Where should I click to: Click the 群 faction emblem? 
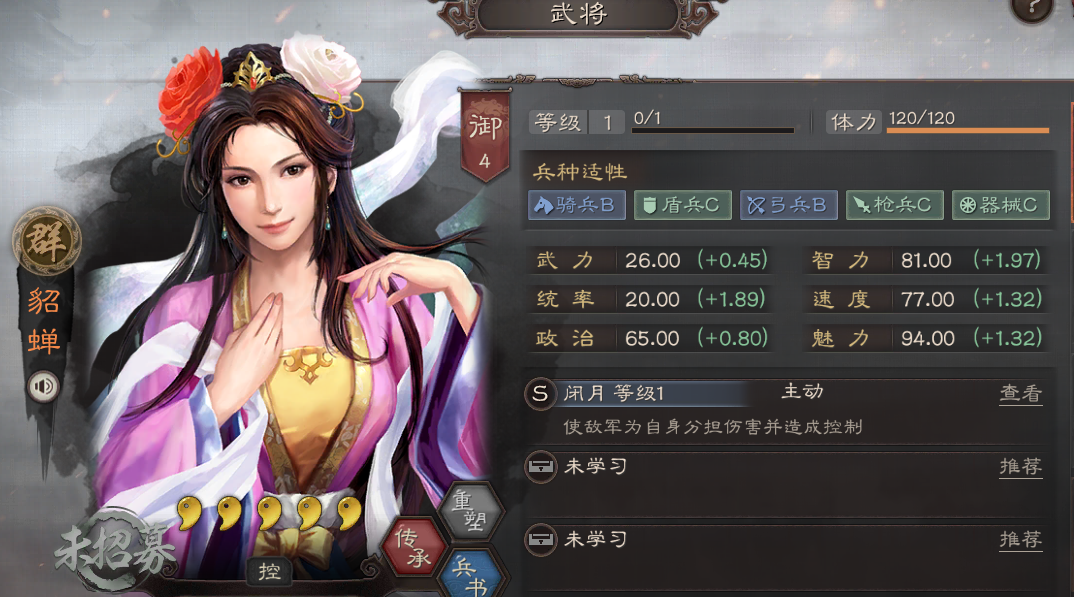coord(47,241)
